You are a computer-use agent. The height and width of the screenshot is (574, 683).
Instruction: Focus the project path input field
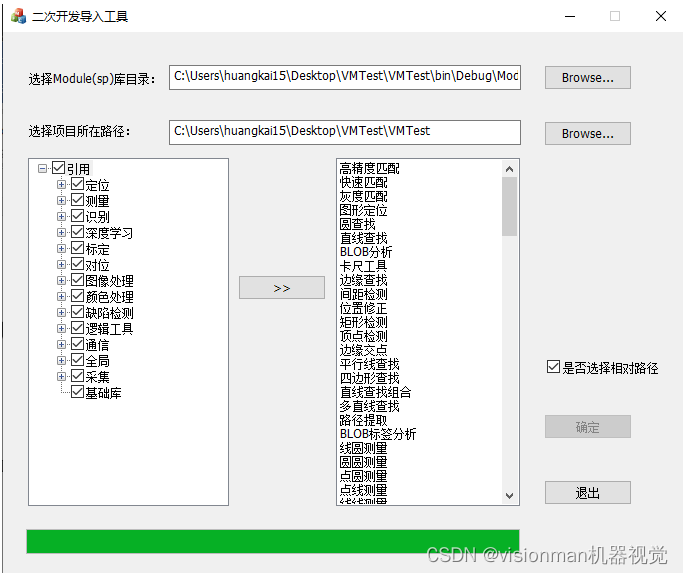click(x=345, y=132)
